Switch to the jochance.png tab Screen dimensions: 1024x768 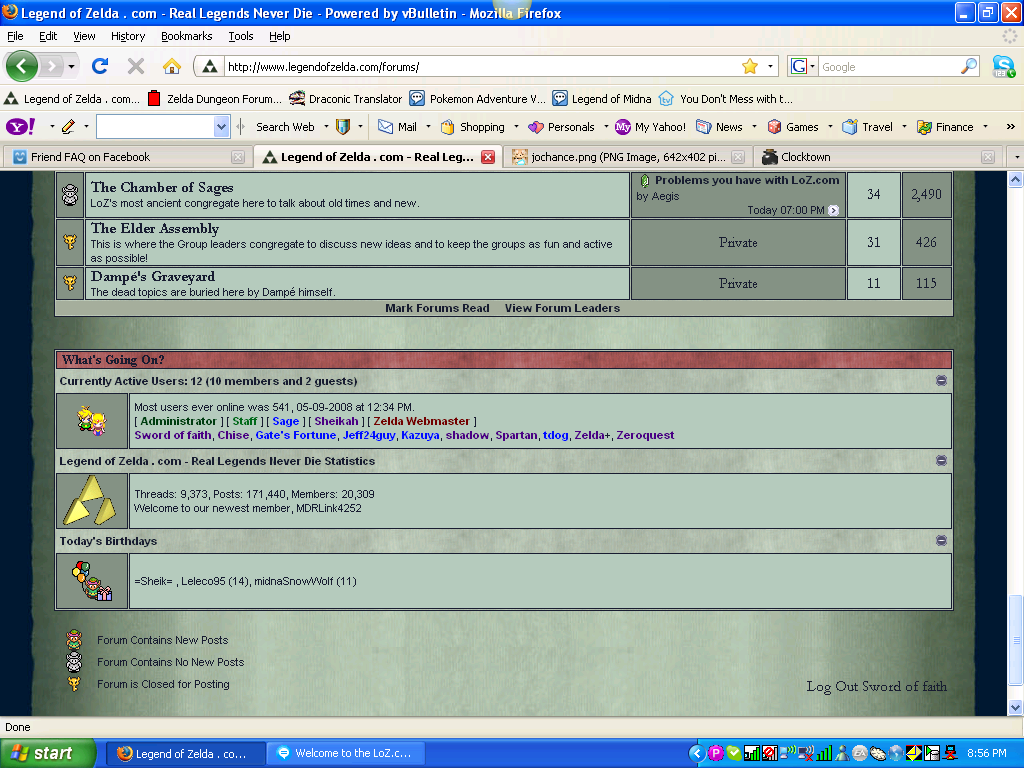pyautogui.click(x=628, y=157)
